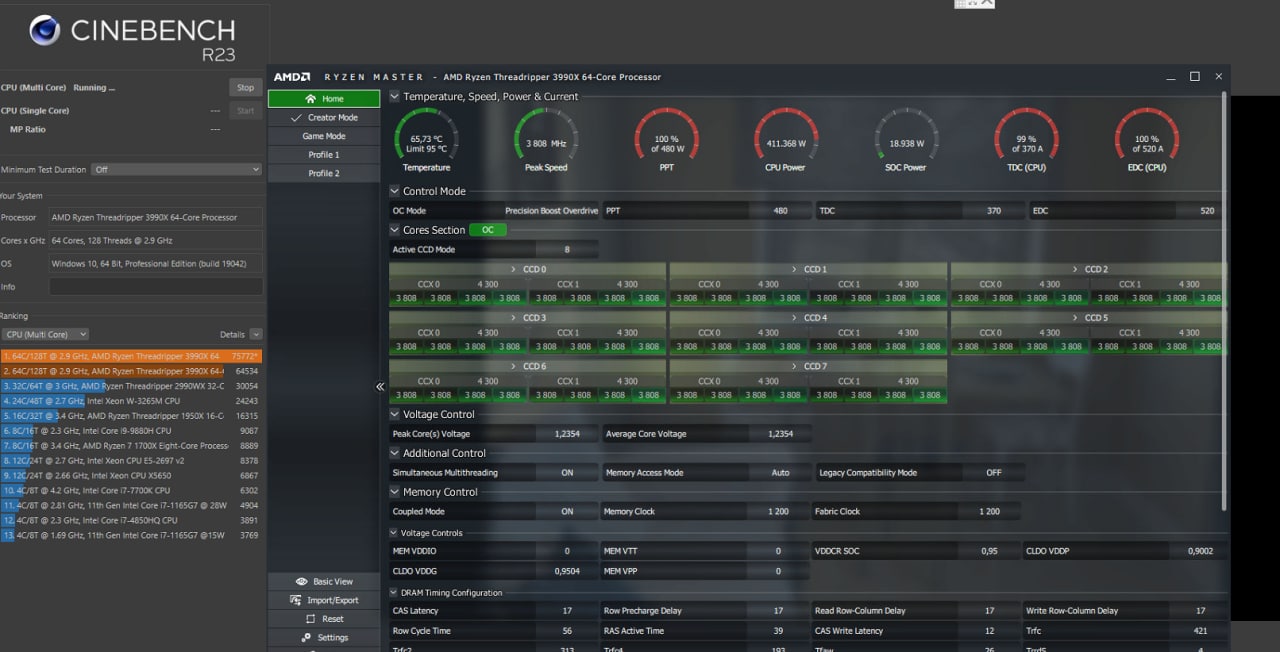
Task: Expand the CCD 3 core group
Action: (527, 318)
